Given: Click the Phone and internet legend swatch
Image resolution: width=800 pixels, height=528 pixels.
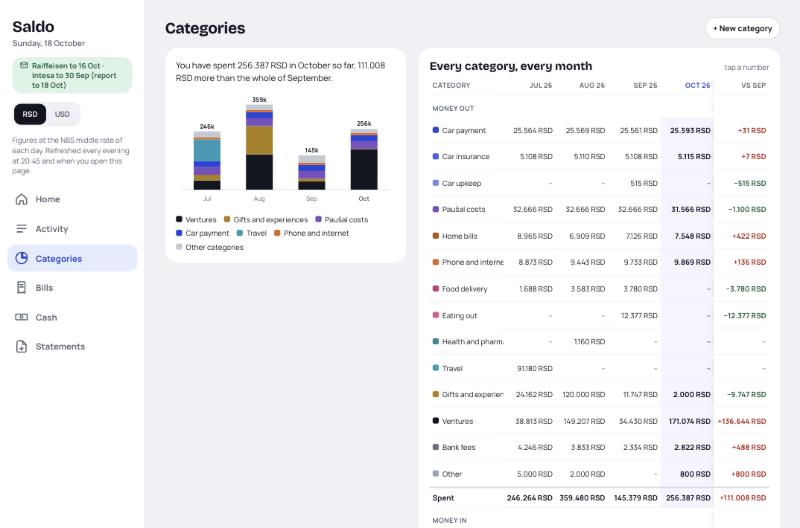Looking at the screenshot, I should (x=277, y=233).
